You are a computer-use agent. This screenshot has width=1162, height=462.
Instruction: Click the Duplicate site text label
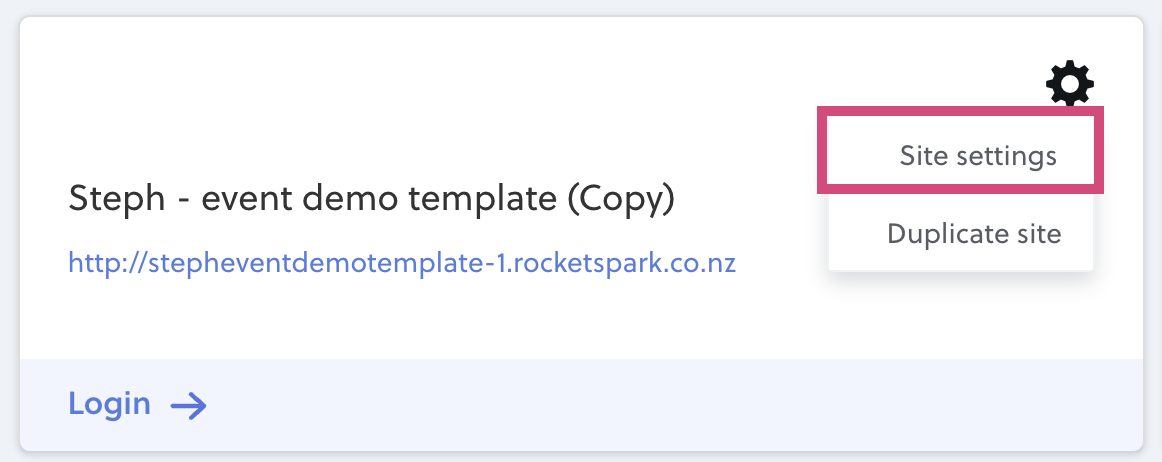(x=975, y=234)
